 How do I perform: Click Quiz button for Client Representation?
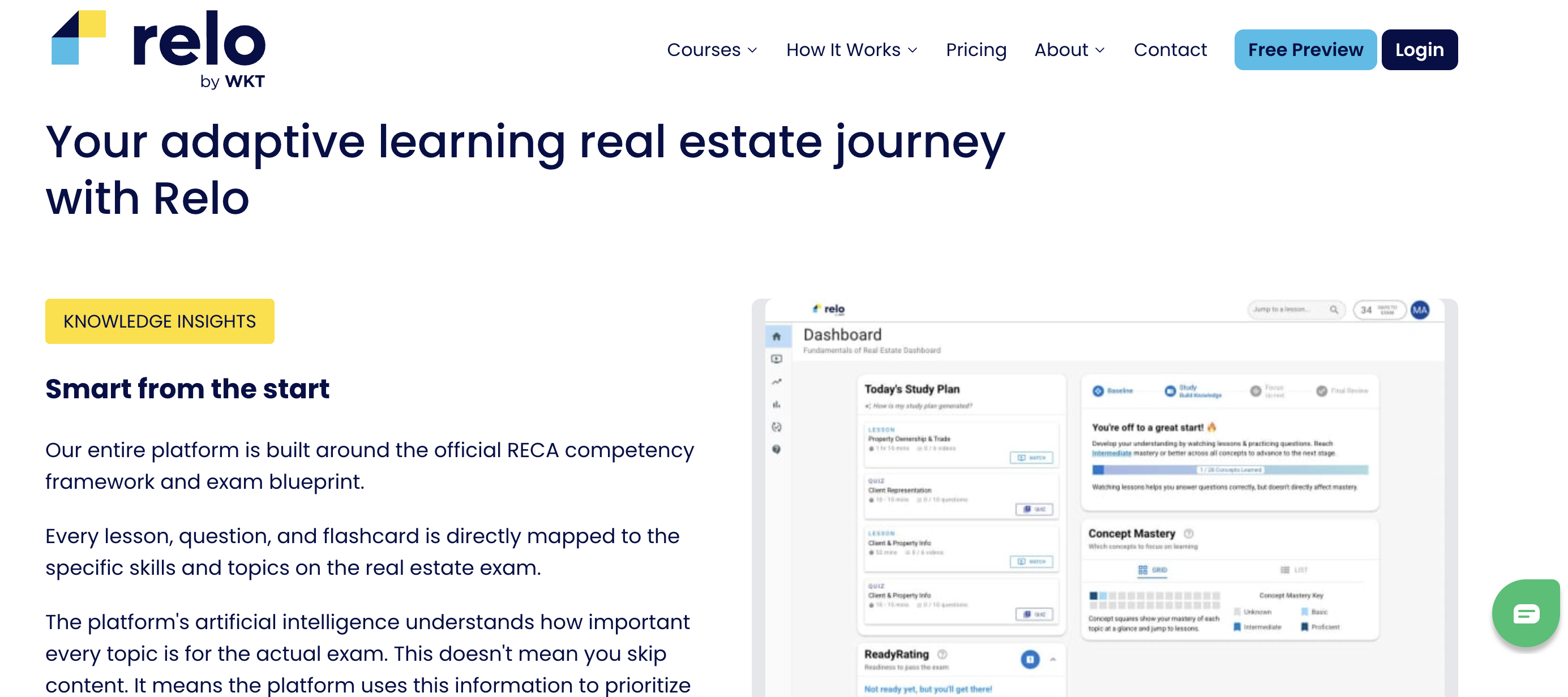pos(1034,509)
